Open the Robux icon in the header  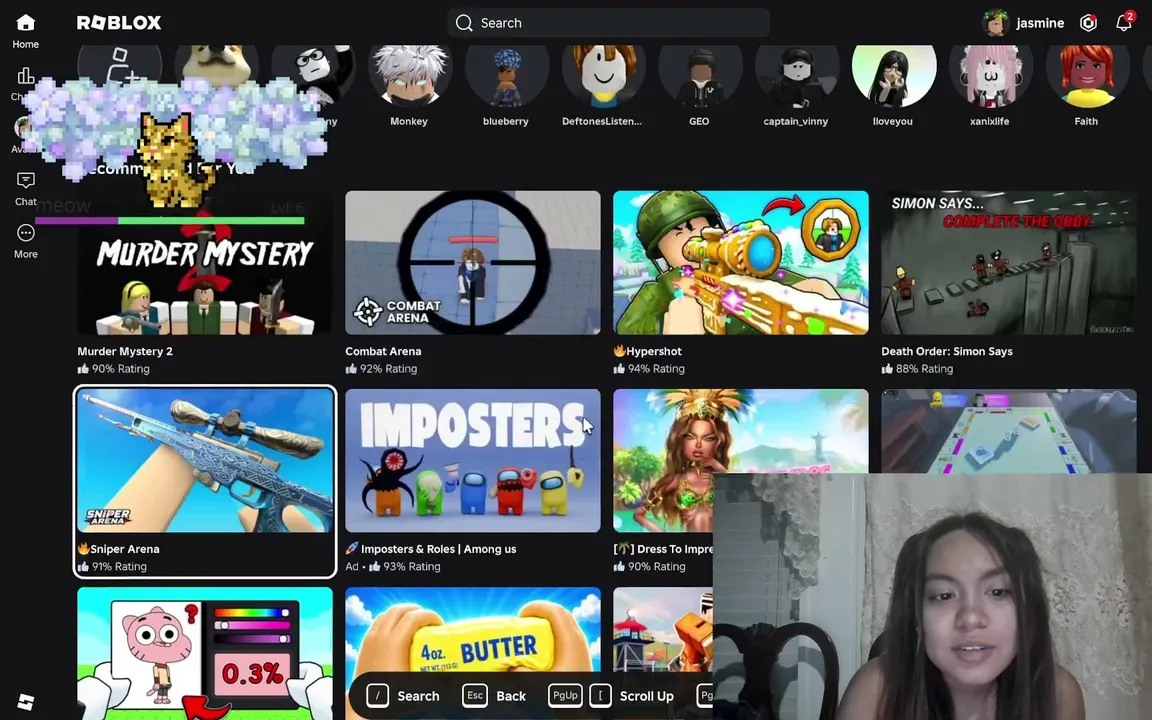(x=1088, y=23)
